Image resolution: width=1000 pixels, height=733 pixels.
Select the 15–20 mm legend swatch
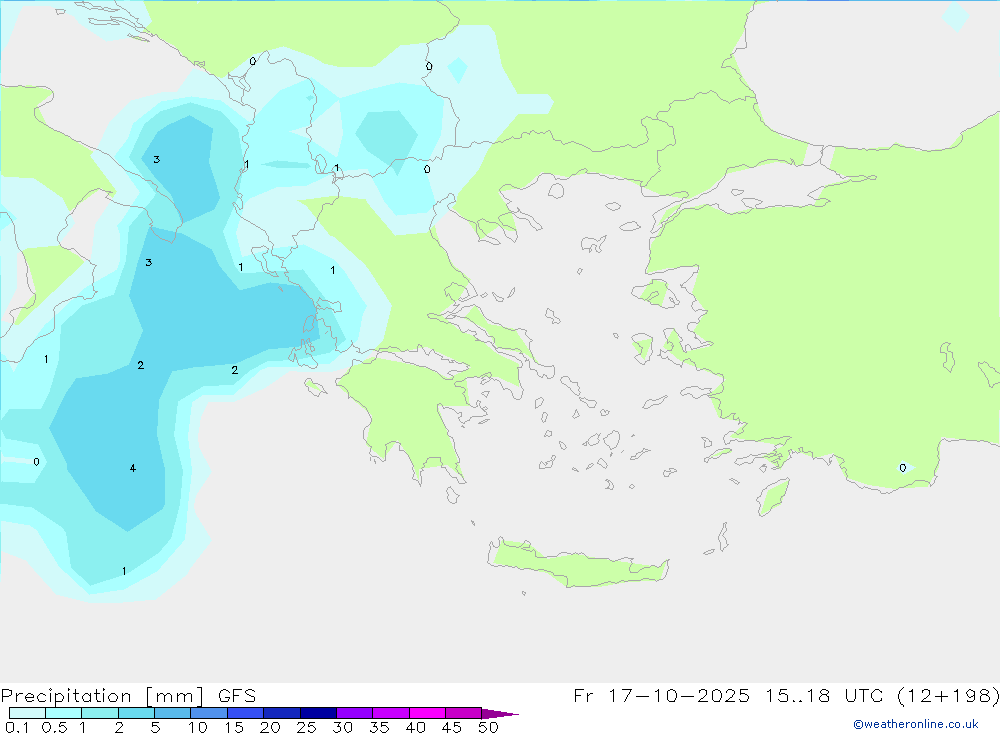pos(246,713)
